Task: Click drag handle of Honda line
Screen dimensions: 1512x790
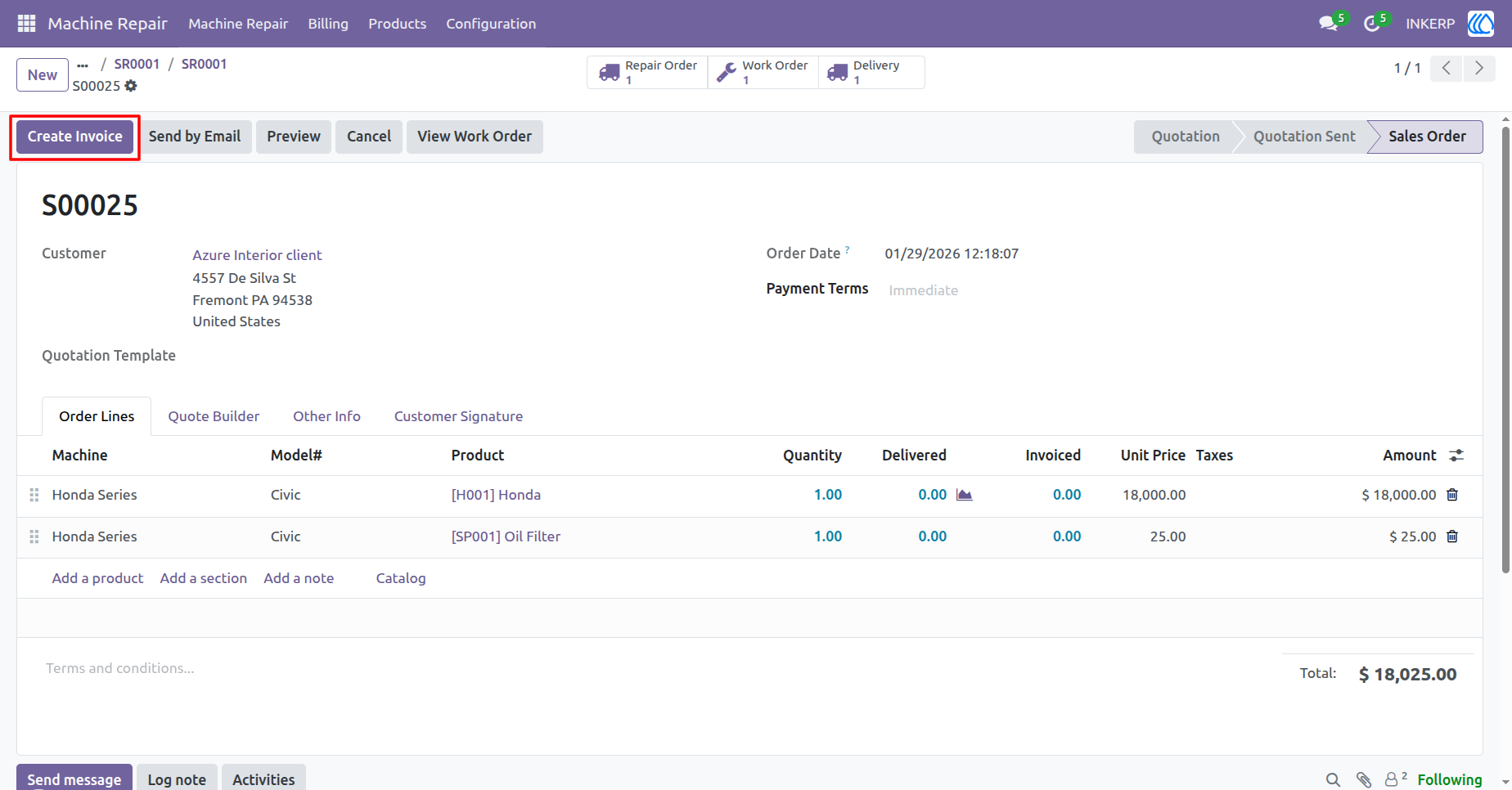Action: pos(34,495)
